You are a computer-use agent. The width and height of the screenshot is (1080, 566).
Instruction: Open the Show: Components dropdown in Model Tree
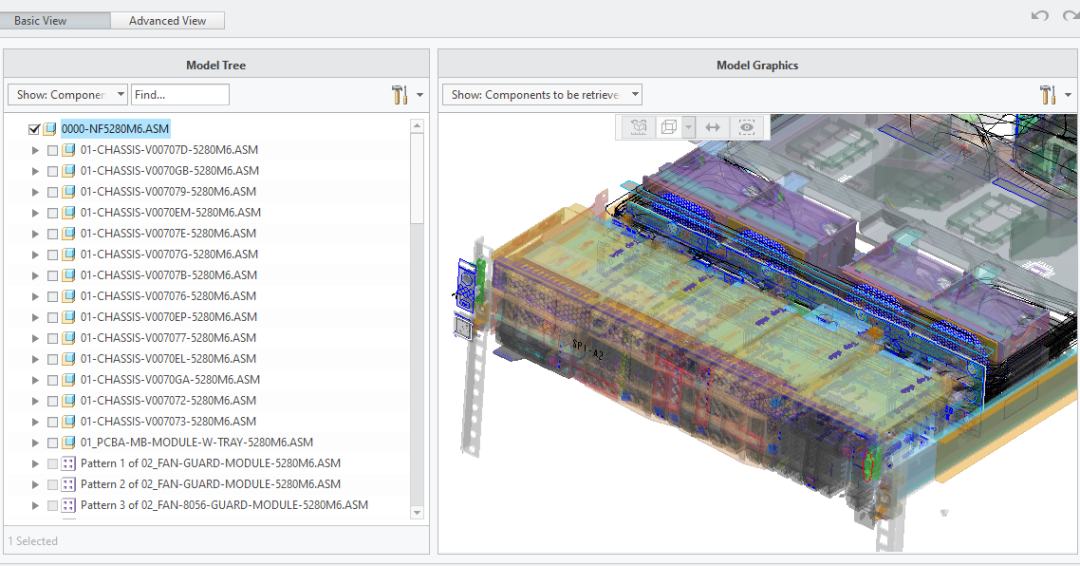point(68,95)
